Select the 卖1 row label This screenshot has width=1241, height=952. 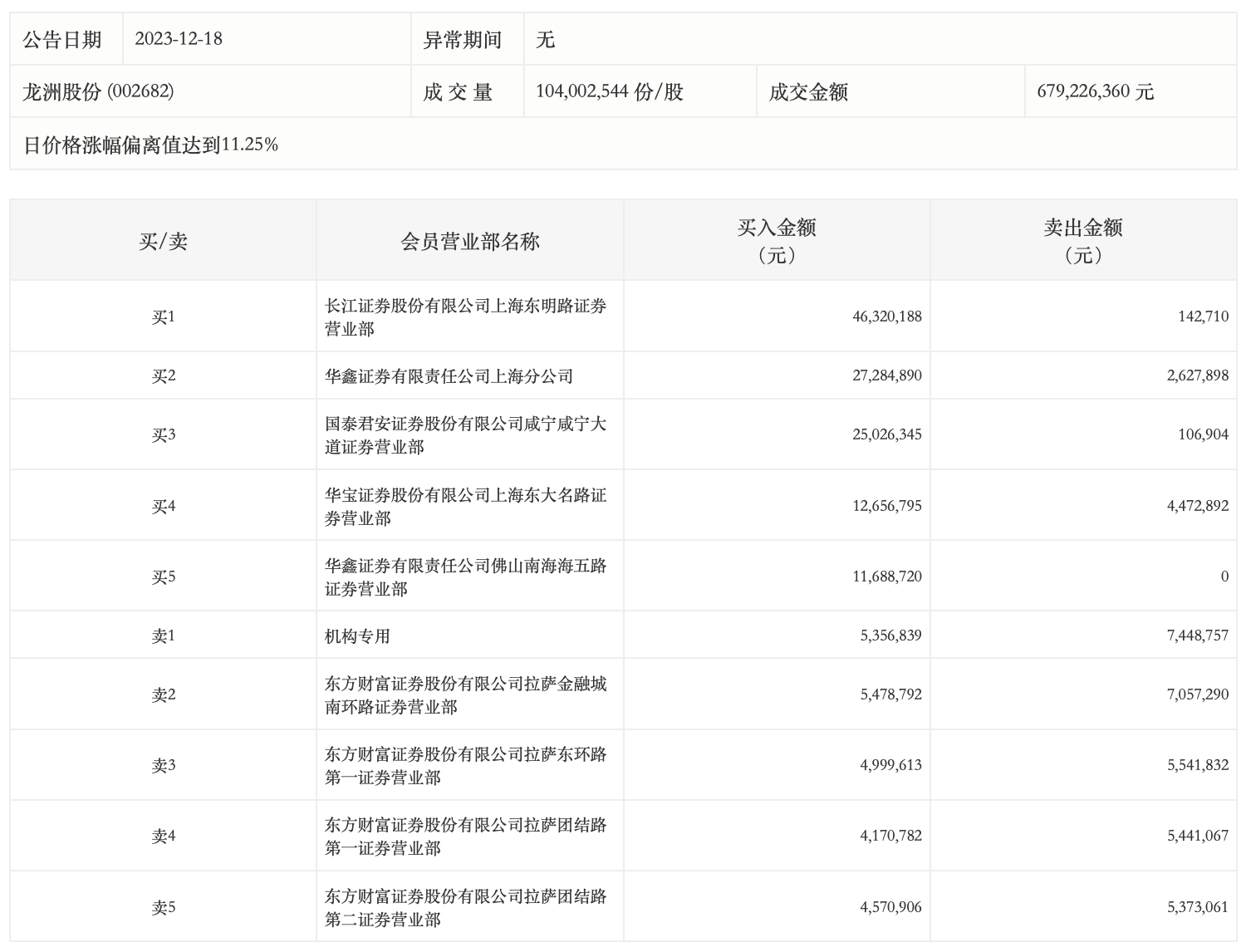click(164, 635)
